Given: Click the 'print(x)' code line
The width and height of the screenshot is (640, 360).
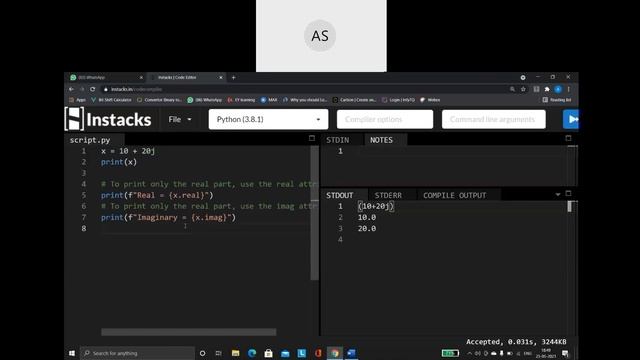Looking at the screenshot, I should click(x=119, y=162).
